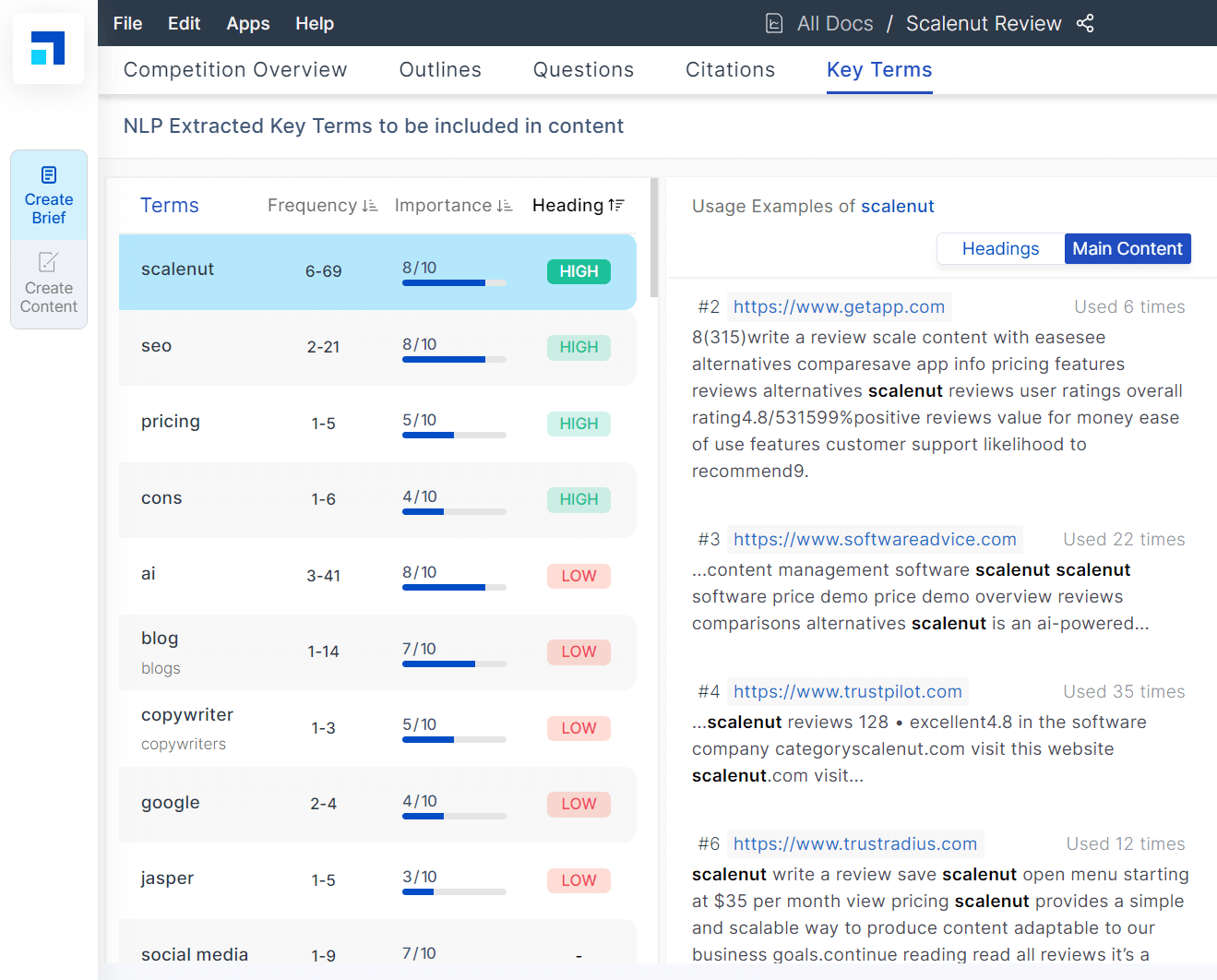
Task: Click the terms list scrollbar
Action: [654, 238]
